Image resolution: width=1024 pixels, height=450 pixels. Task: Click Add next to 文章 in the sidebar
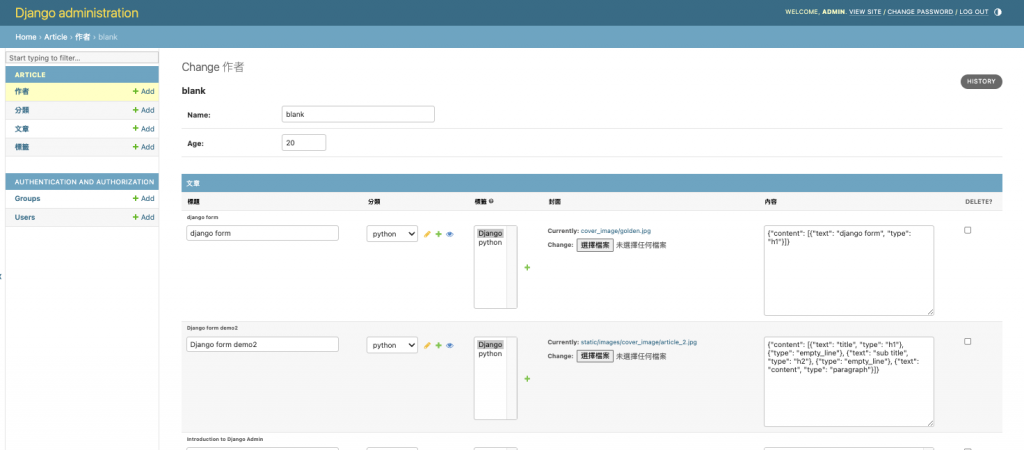(144, 129)
